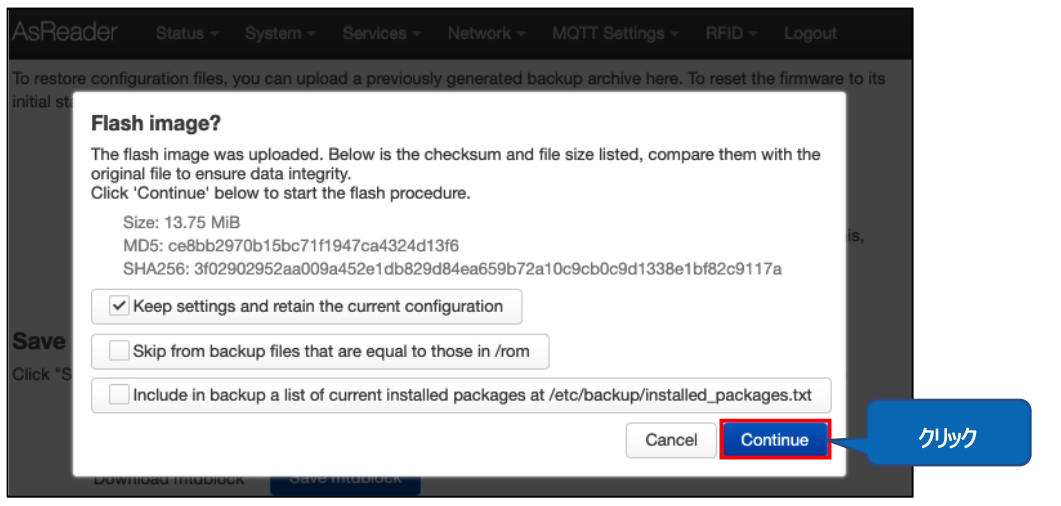Expand the RFID menu
This screenshot has height=506, width=1061.
click(x=730, y=33)
